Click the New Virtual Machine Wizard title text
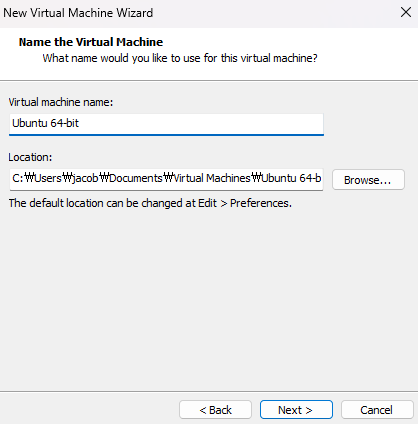This screenshot has height=424, width=418. coord(78,13)
